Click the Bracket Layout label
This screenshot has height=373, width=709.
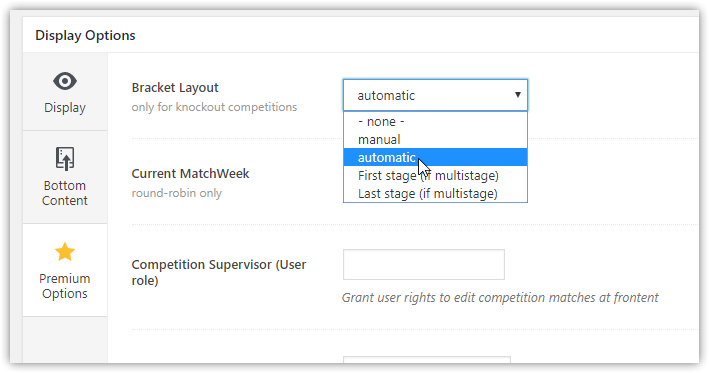click(175, 88)
